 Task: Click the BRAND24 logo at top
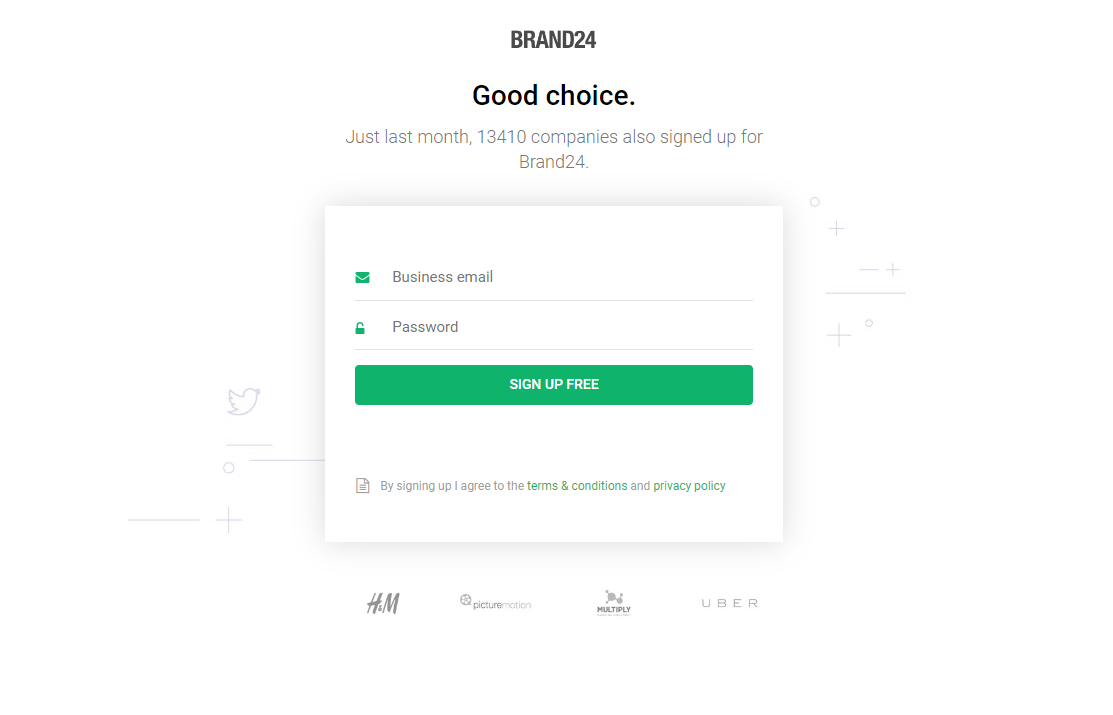[553, 40]
